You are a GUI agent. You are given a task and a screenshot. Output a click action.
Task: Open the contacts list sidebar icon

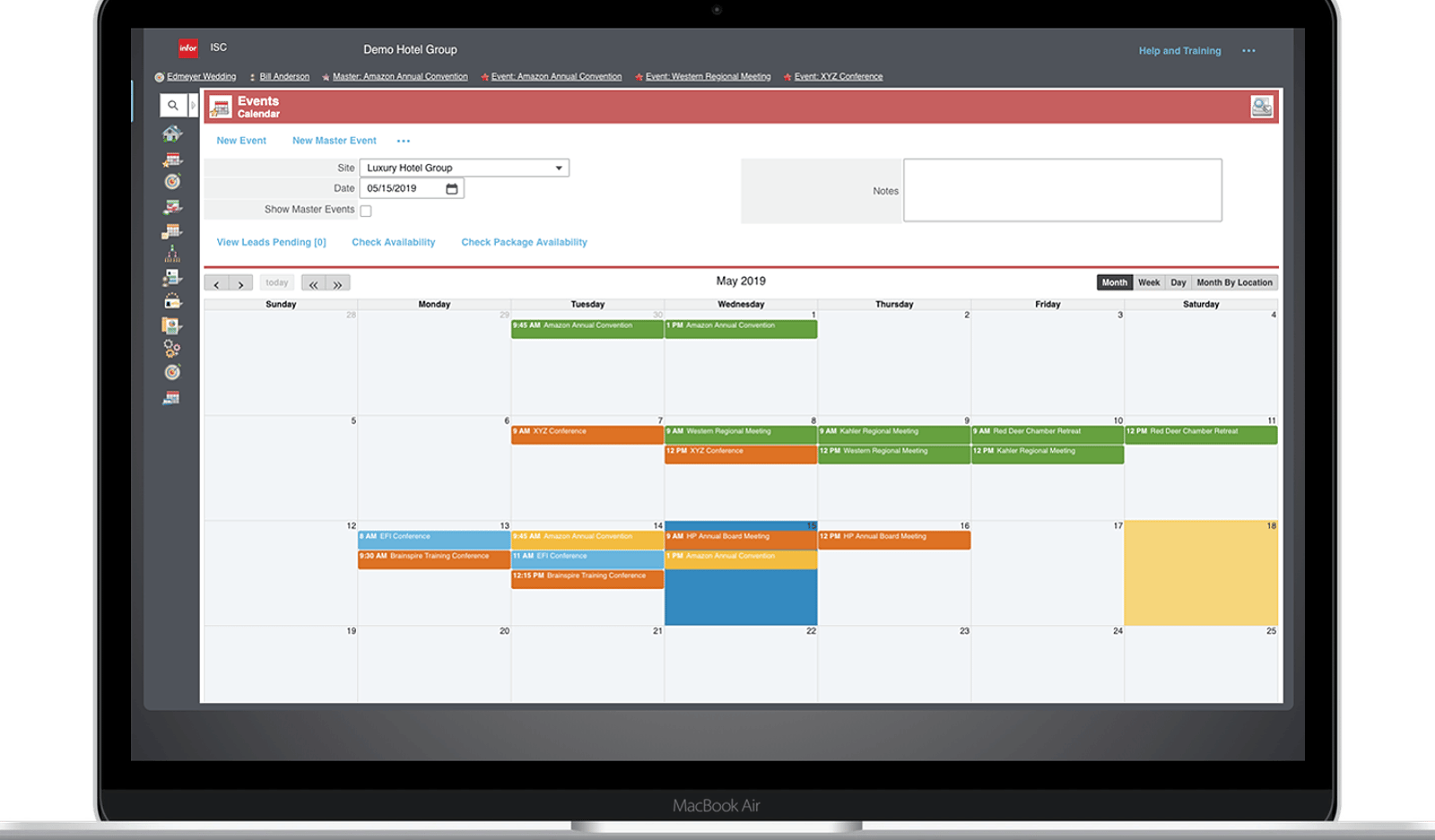coord(172,278)
